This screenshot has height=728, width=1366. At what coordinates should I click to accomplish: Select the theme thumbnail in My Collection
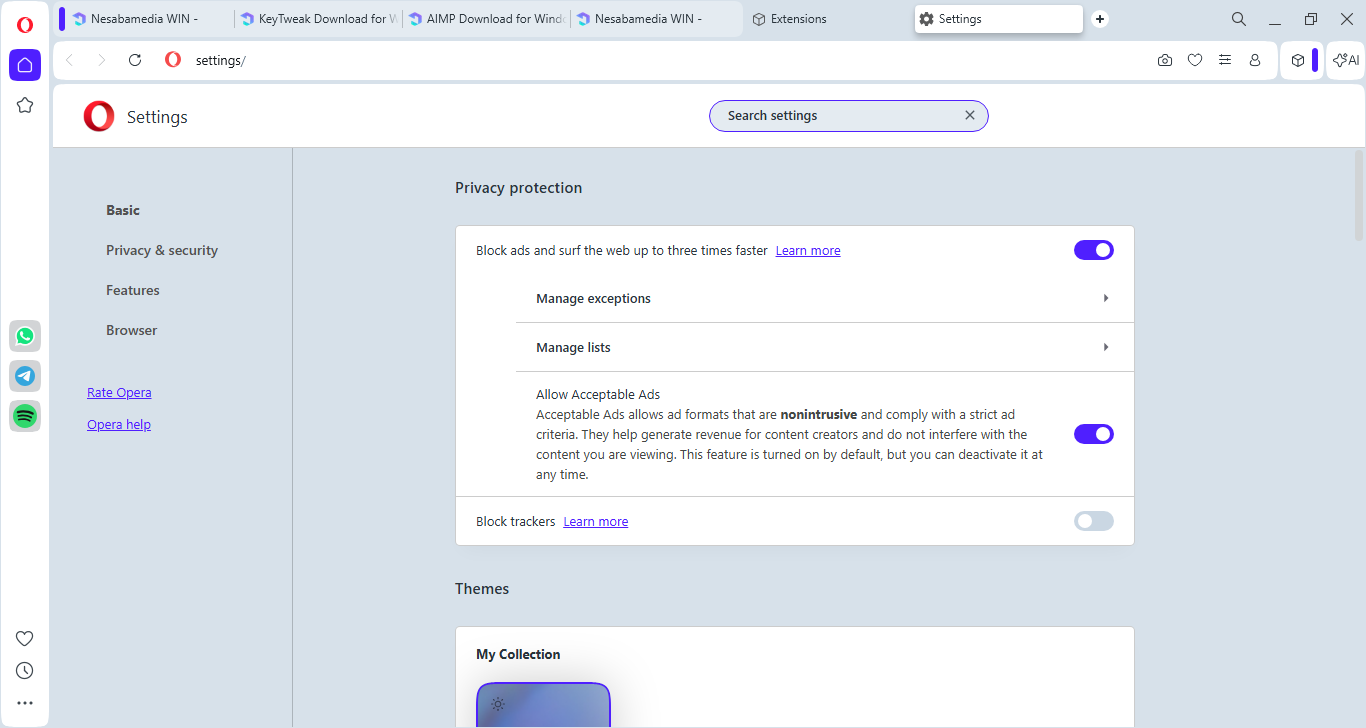(x=543, y=705)
